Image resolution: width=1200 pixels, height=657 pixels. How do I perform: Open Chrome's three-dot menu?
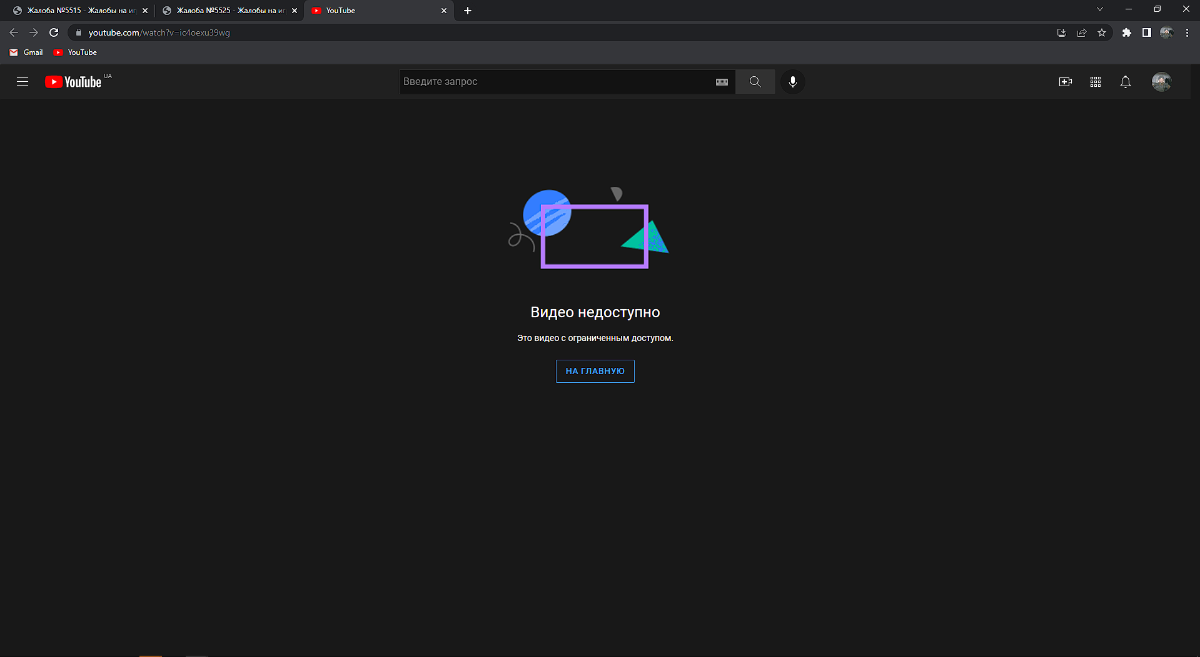click(1186, 32)
